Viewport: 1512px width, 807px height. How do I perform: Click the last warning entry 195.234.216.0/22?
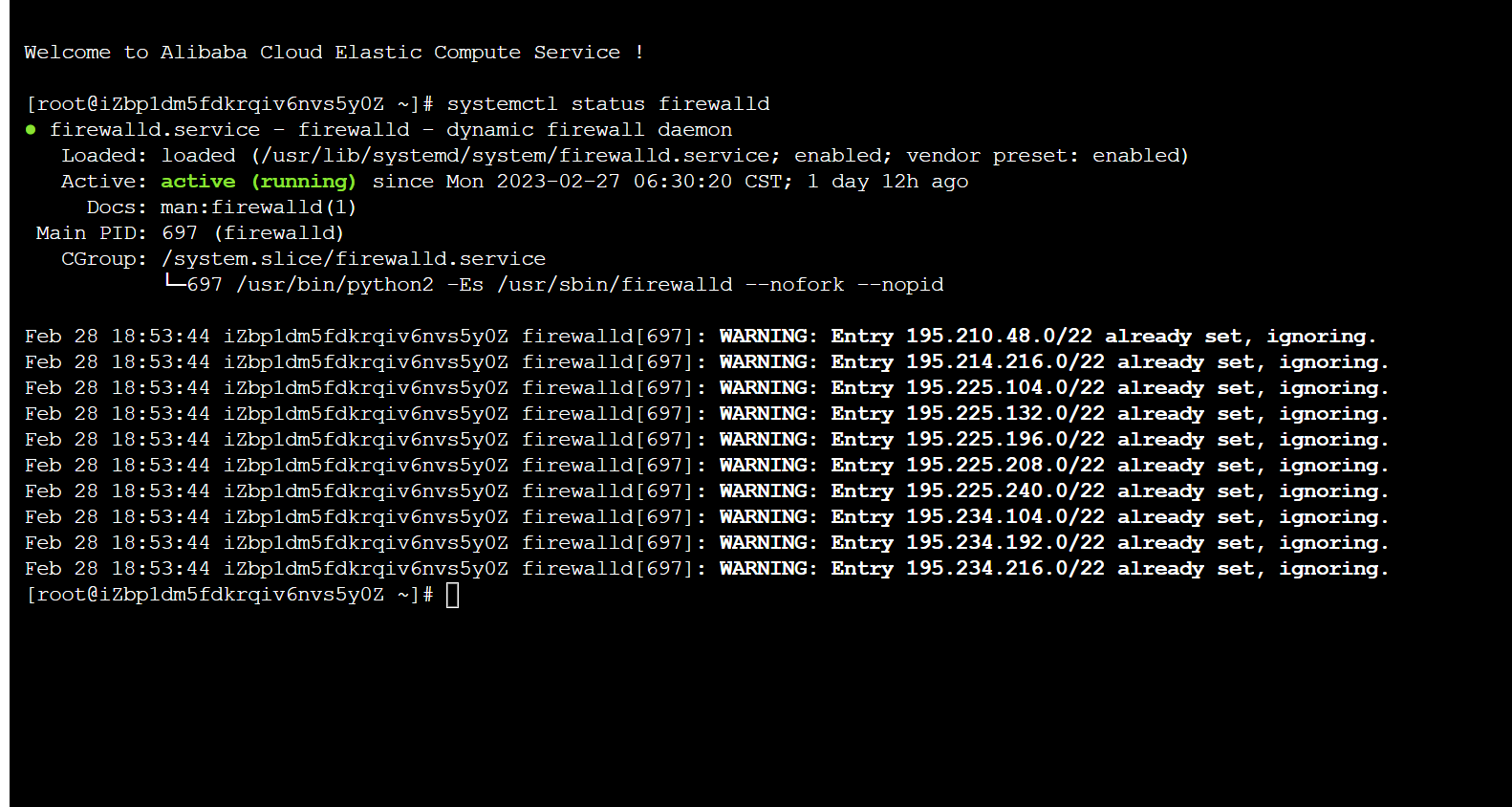1005,569
